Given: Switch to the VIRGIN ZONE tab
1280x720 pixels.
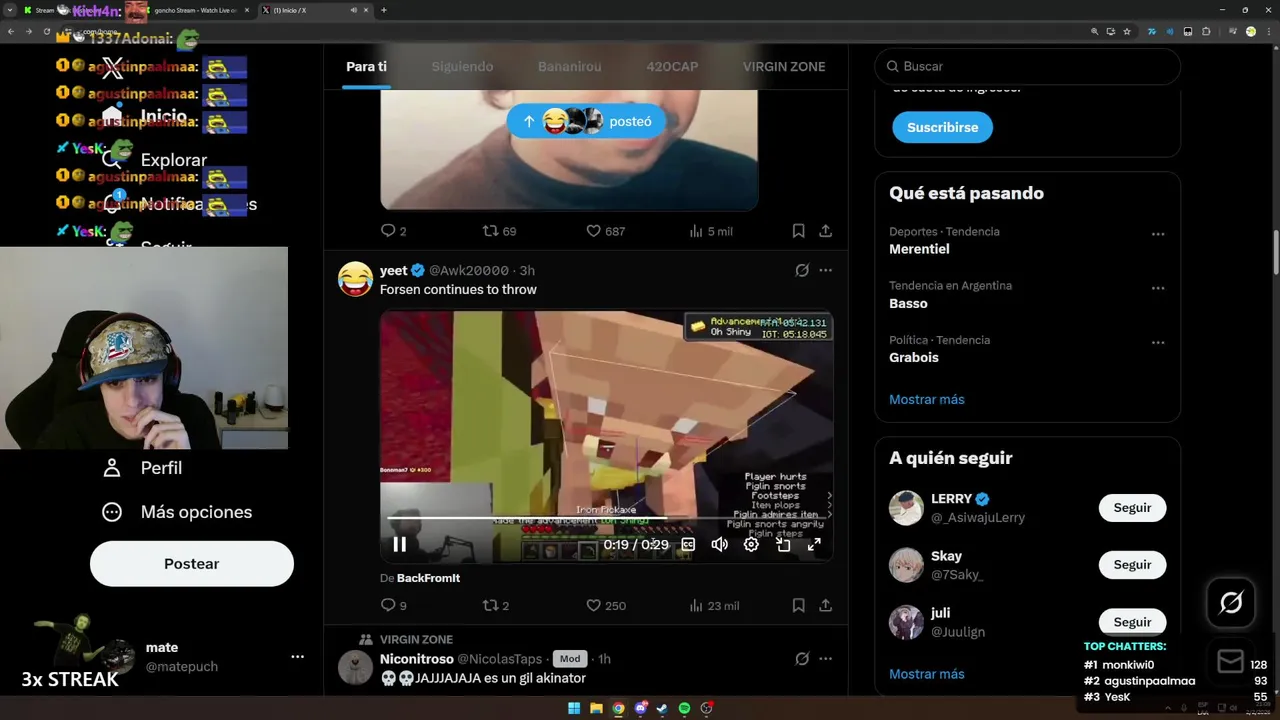Looking at the screenshot, I should (784, 66).
